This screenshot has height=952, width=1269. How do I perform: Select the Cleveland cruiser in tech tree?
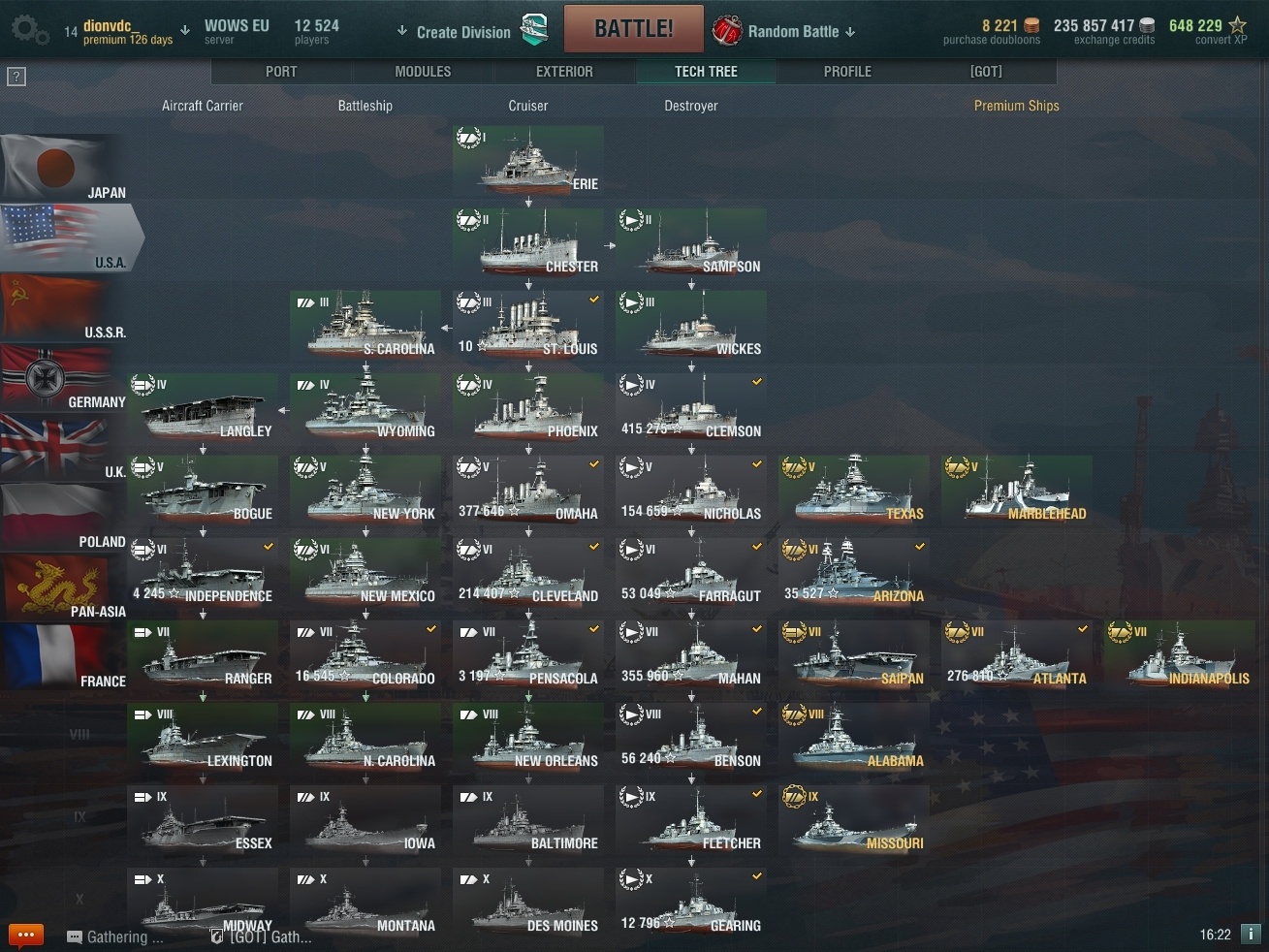528,572
